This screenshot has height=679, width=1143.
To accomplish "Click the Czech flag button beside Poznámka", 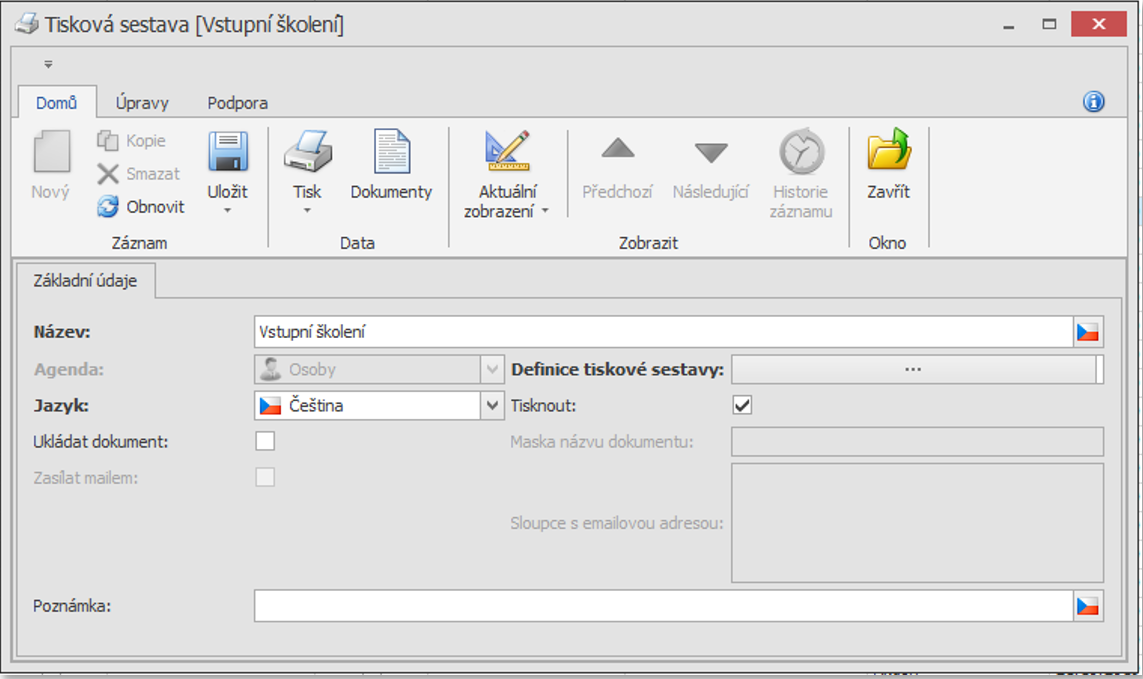I will [1088, 606].
